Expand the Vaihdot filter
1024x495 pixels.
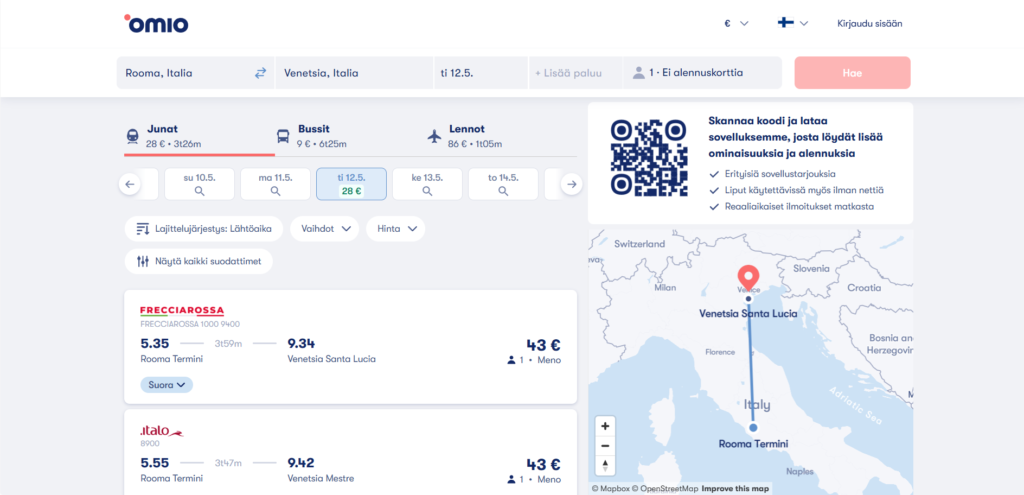pyautogui.click(x=324, y=229)
